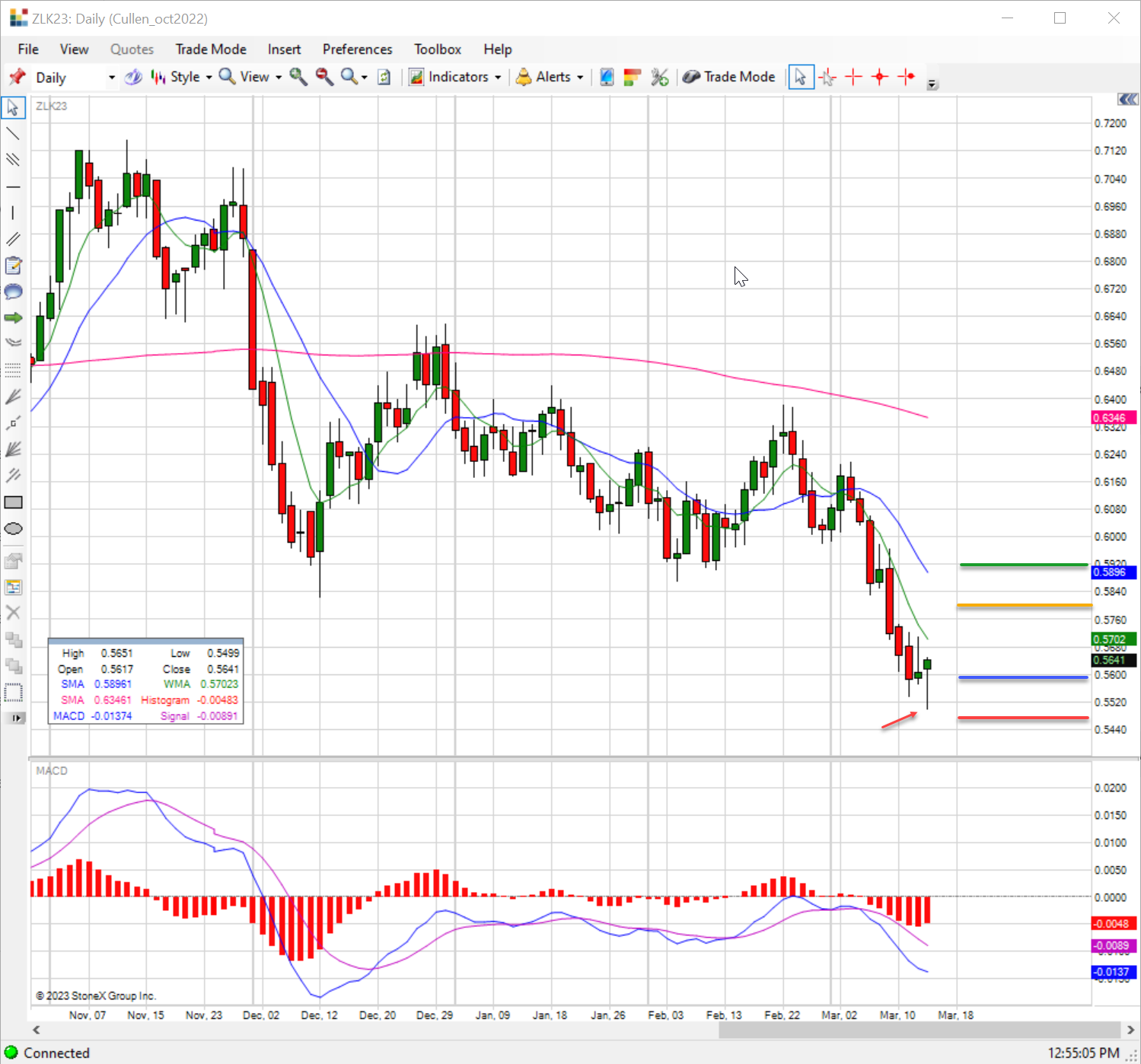Click the horizontal scrollbar thumb
The width and height of the screenshot is (1141, 1064).
point(920,1030)
